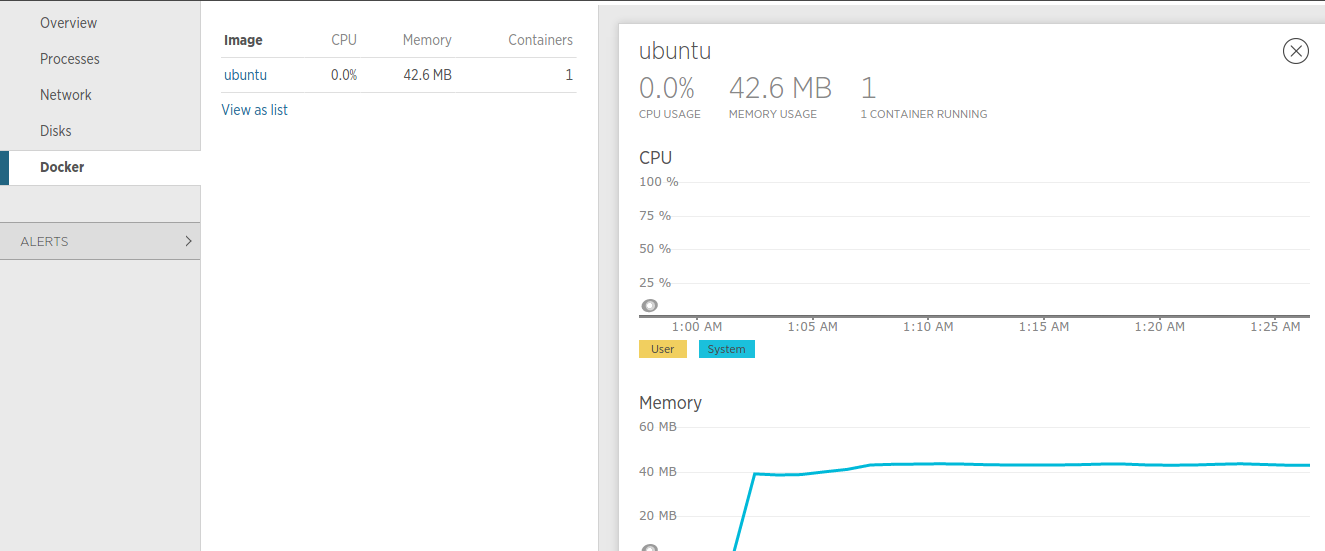The width and height of the screenshot is (1325, 551).
Task: Click the 1 container running stat
Action: (868, 88)
